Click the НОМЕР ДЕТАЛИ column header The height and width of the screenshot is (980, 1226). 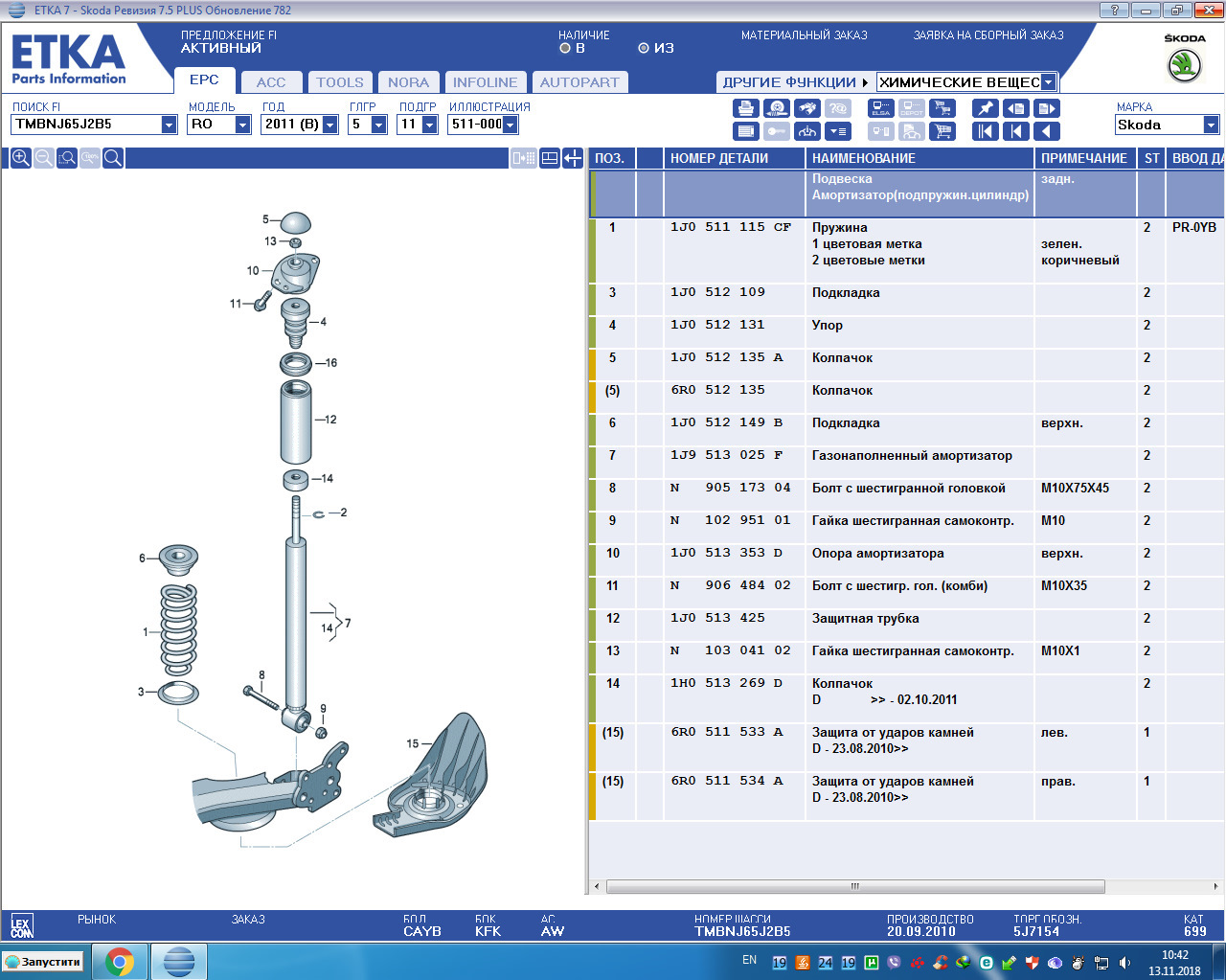734,158
